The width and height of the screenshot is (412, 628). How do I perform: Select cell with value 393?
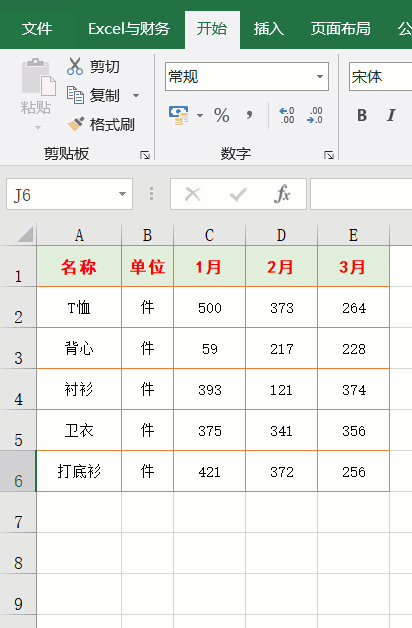(x=209, y=389)
